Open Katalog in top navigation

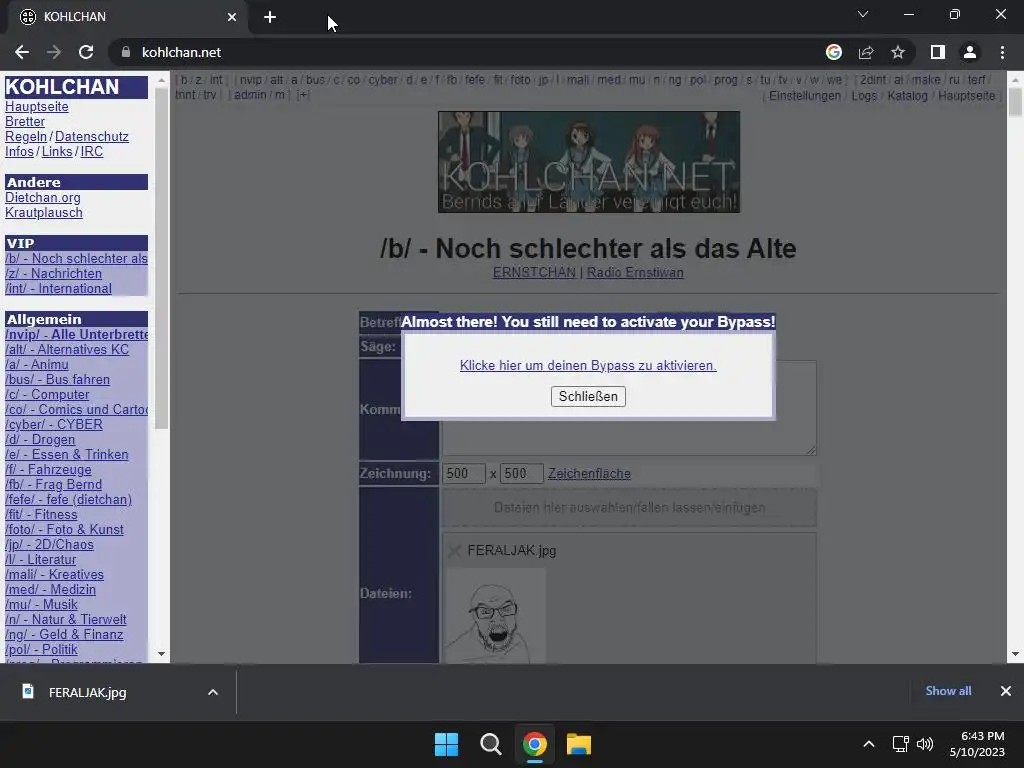point(907,96)
